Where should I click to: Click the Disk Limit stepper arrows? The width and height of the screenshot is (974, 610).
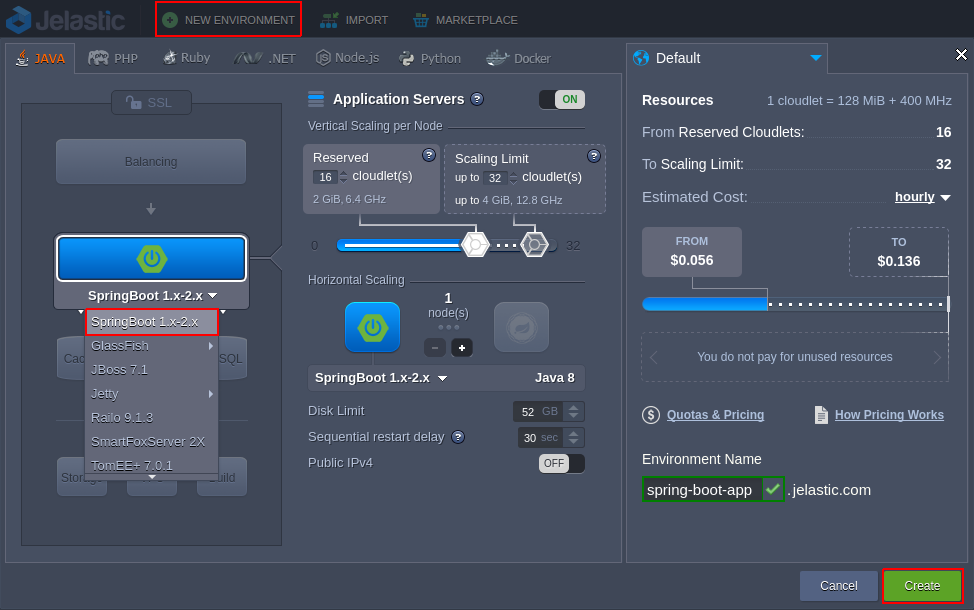[573, 411]
